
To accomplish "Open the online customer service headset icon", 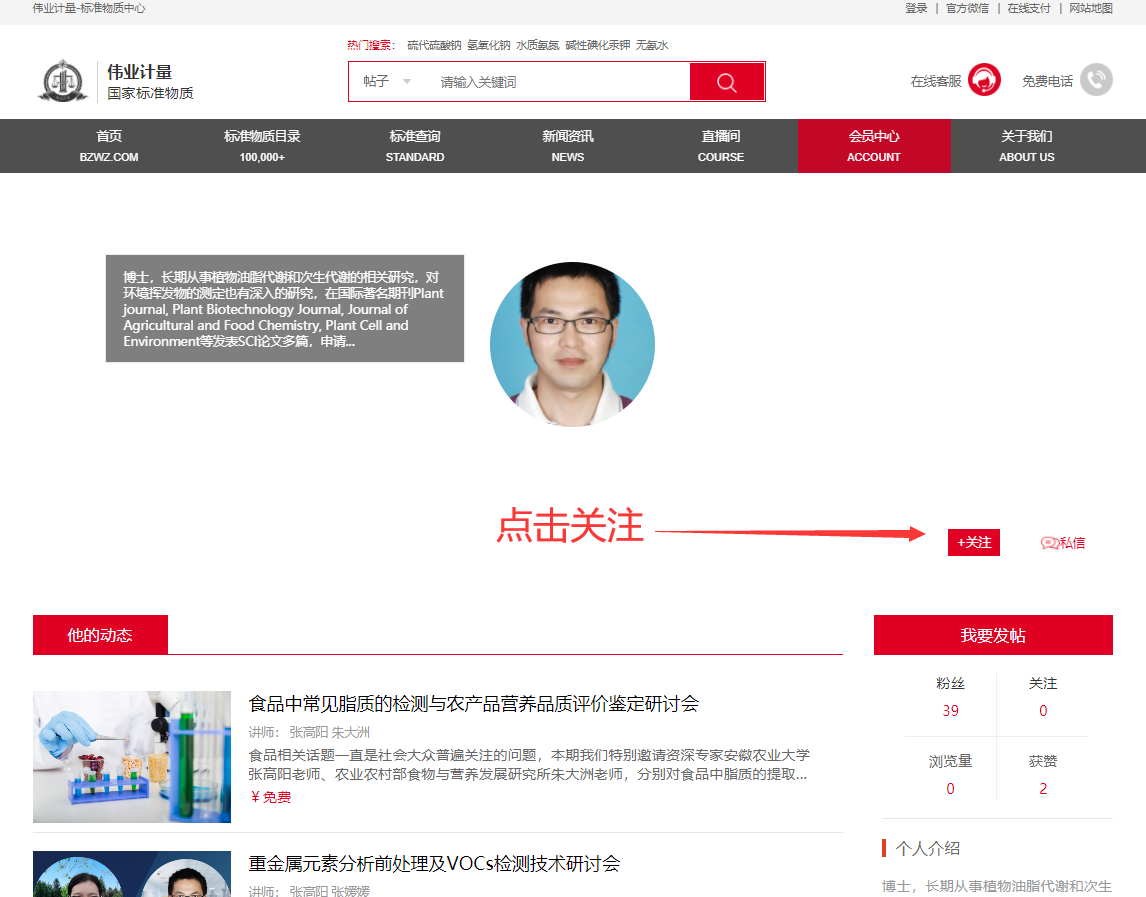I will click(x=984, y=80).
